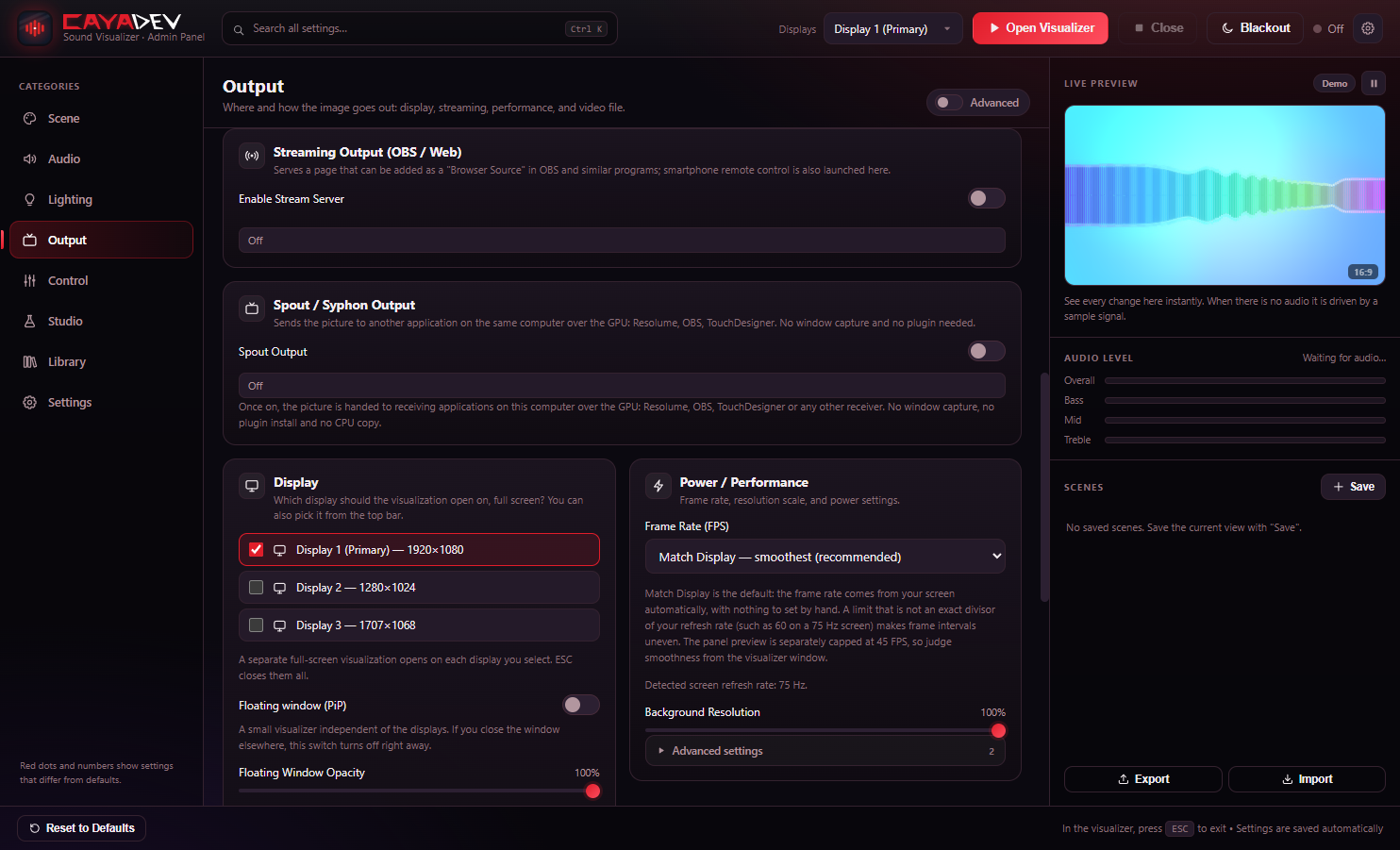This screenshot has width=1400, height=850.
Task: Click the CAYADEV sound visualizer logo icon
Action: [35, 28]
